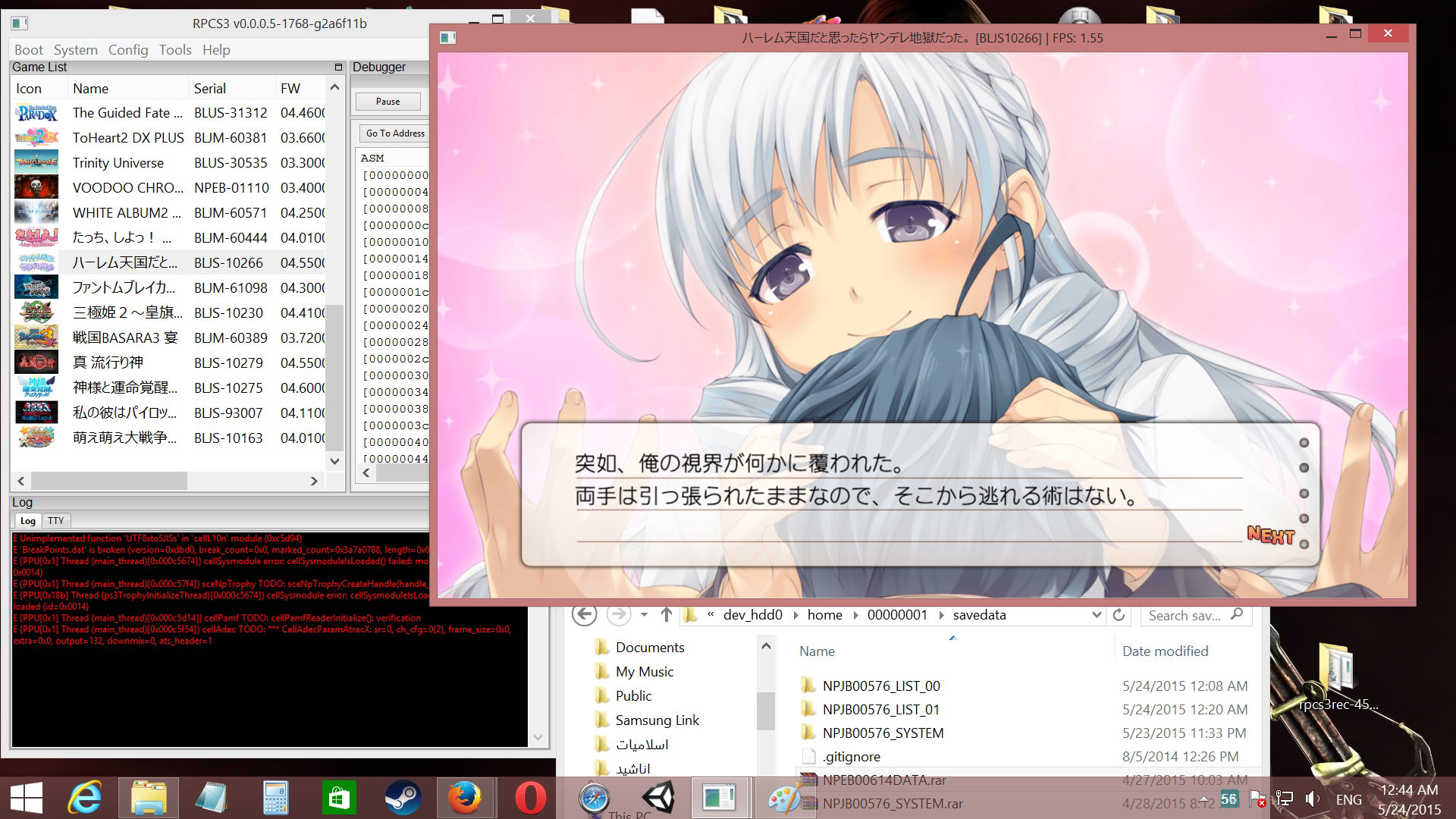
Task: Open Calculator from taskbar
Action: (275, 798)
